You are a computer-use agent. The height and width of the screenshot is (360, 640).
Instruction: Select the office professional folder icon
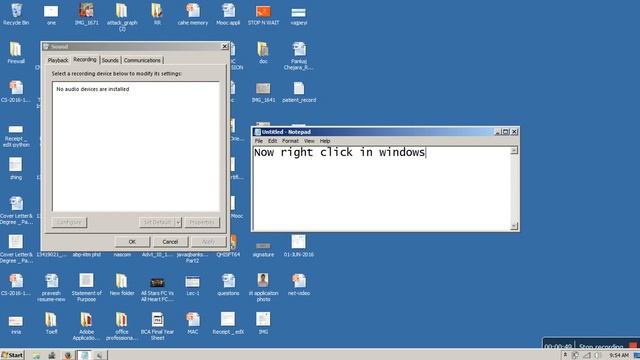click(x=122, y=326)
